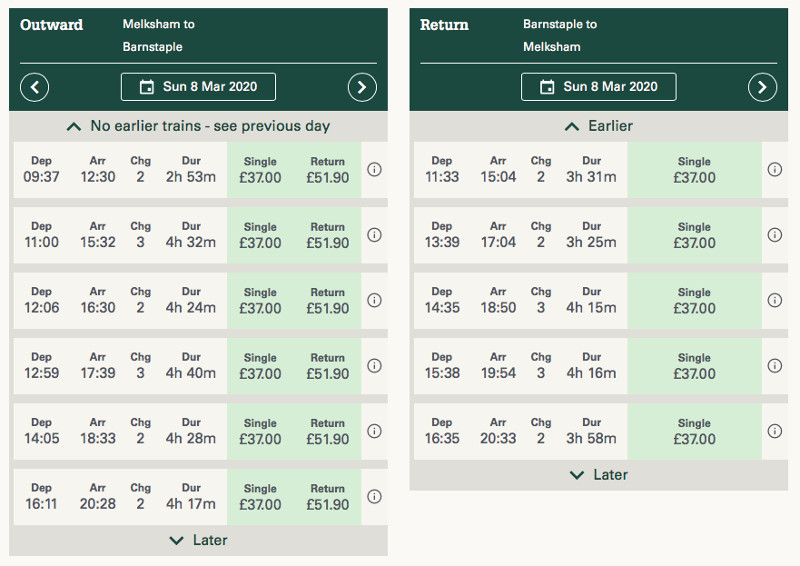Screen dimensions: 800x566
Task: Expand later outward trains
Action: tap(198, 540)
